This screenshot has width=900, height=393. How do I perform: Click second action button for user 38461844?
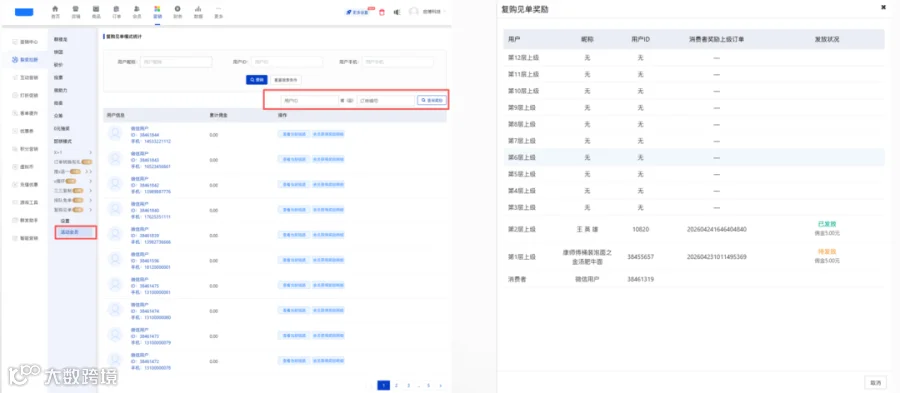328,134
